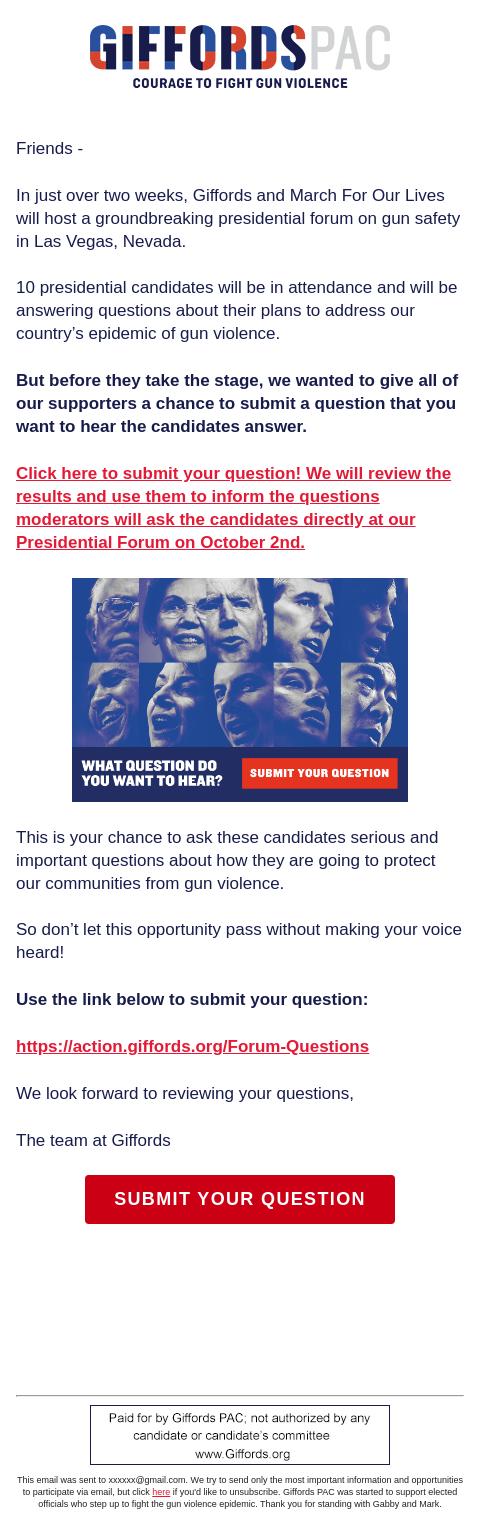Click the orange Submit Your Question banner button
This screenshot has height=1525, width=480.
click(x=319, y=773)
